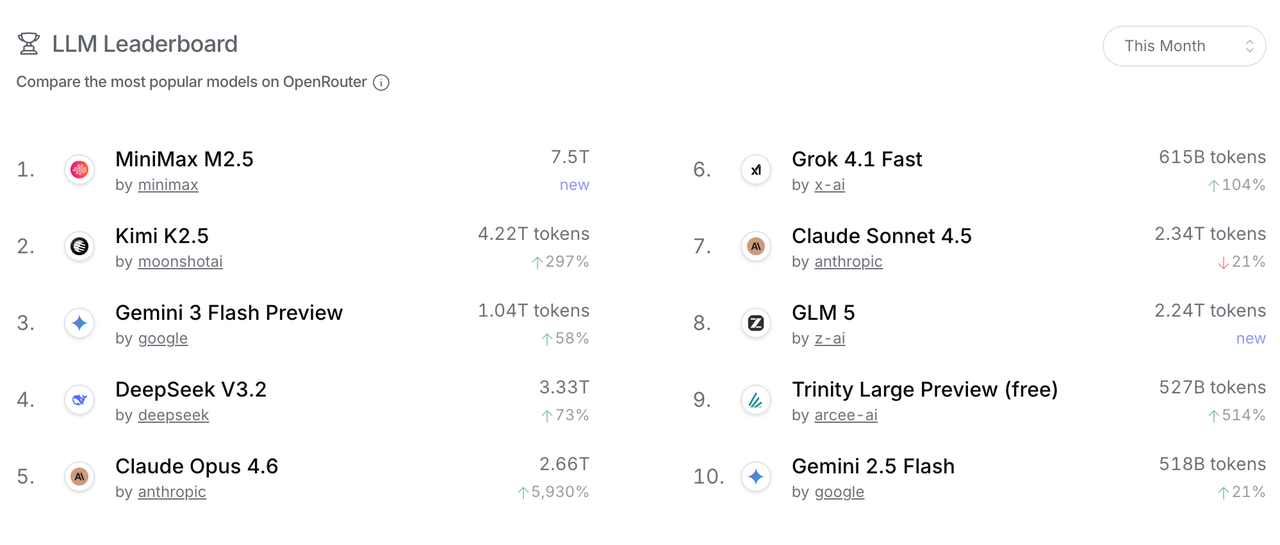The height and width of the screenshot is (545, 1280).
Task: Open the z-ai author link
Action: click(x=830, y=339)
